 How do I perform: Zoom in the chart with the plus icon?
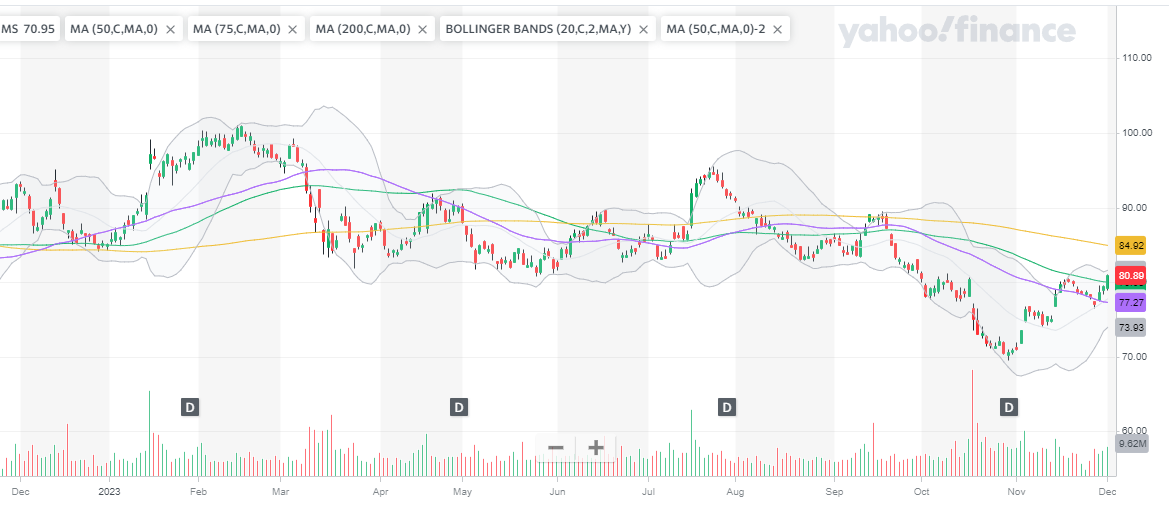click(595, 447)
